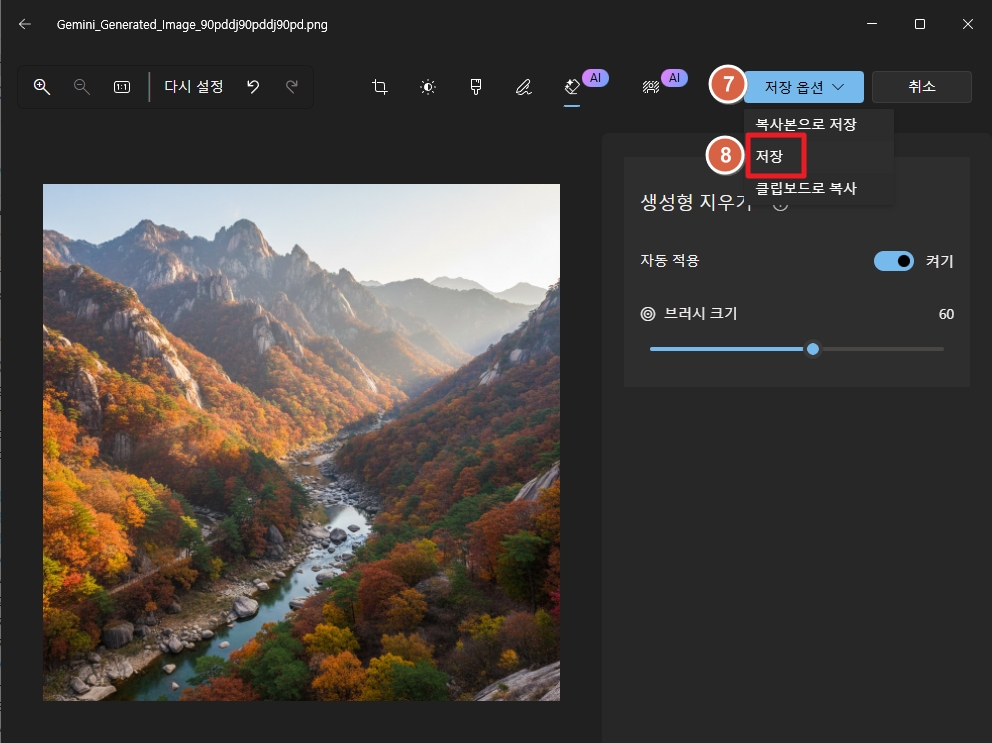Click the back arrow in the title bar
This screenshot has height=743, width=992.
click(25, 24)
